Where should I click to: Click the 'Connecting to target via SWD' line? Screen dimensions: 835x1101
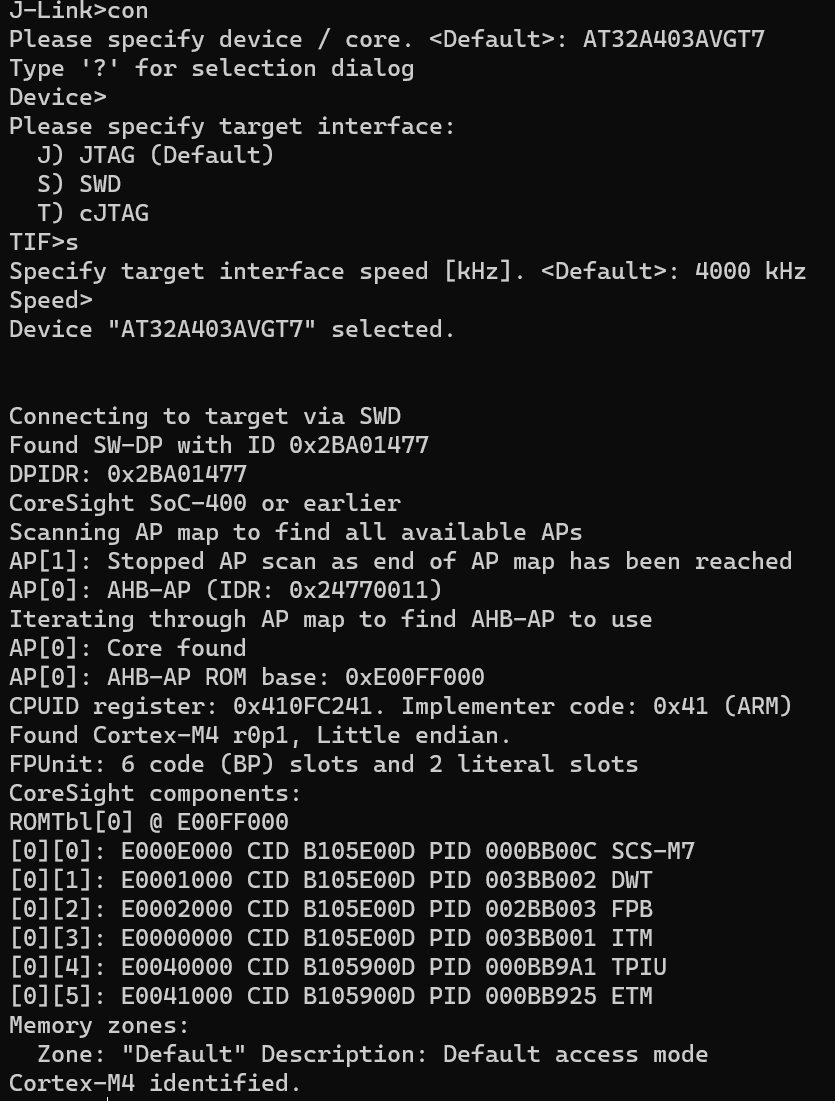(205, 416)
